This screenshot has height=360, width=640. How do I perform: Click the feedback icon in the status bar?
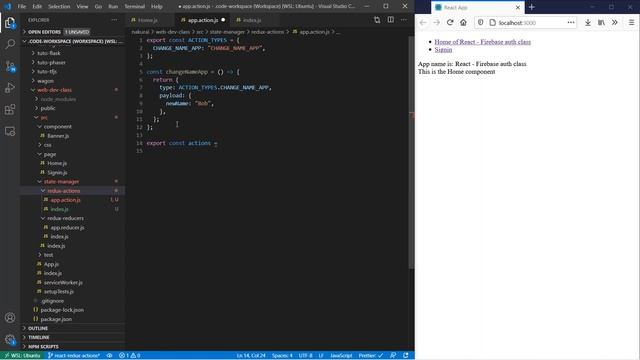(393, 356)
